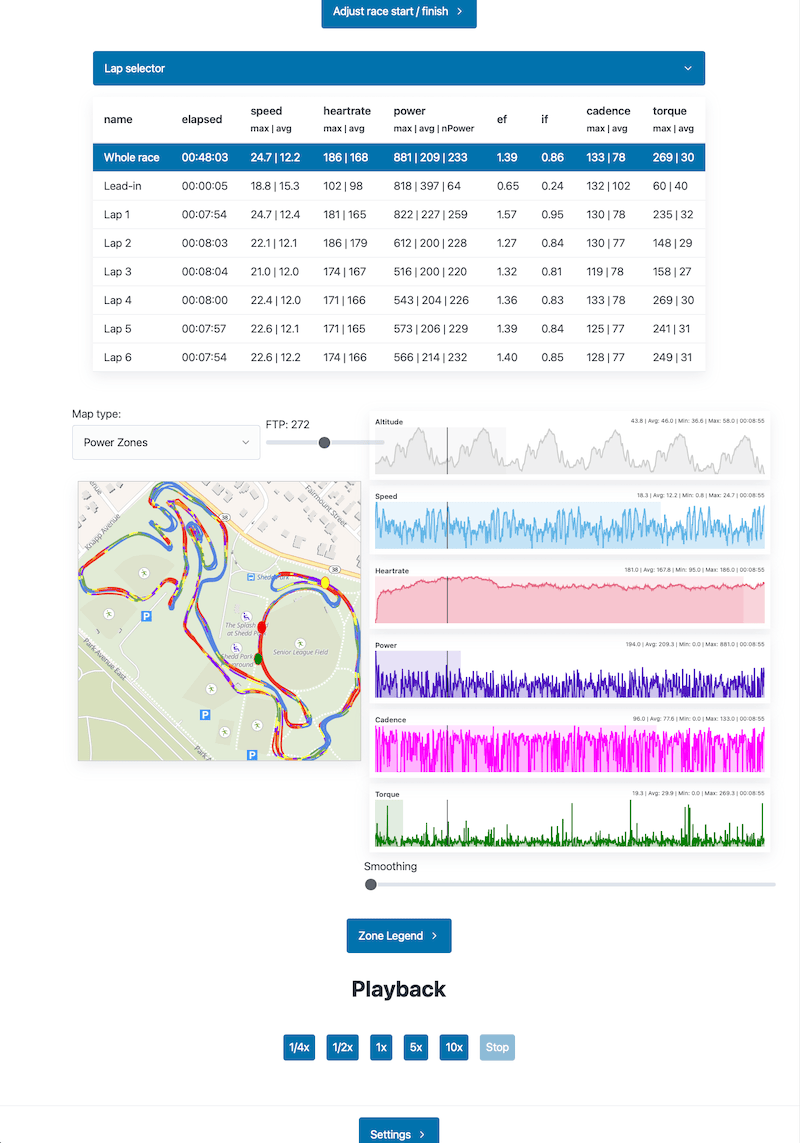800x1143 pixels.
Task: Open the Adjust race start / finish panel
Action: click(x=398, y=14)
